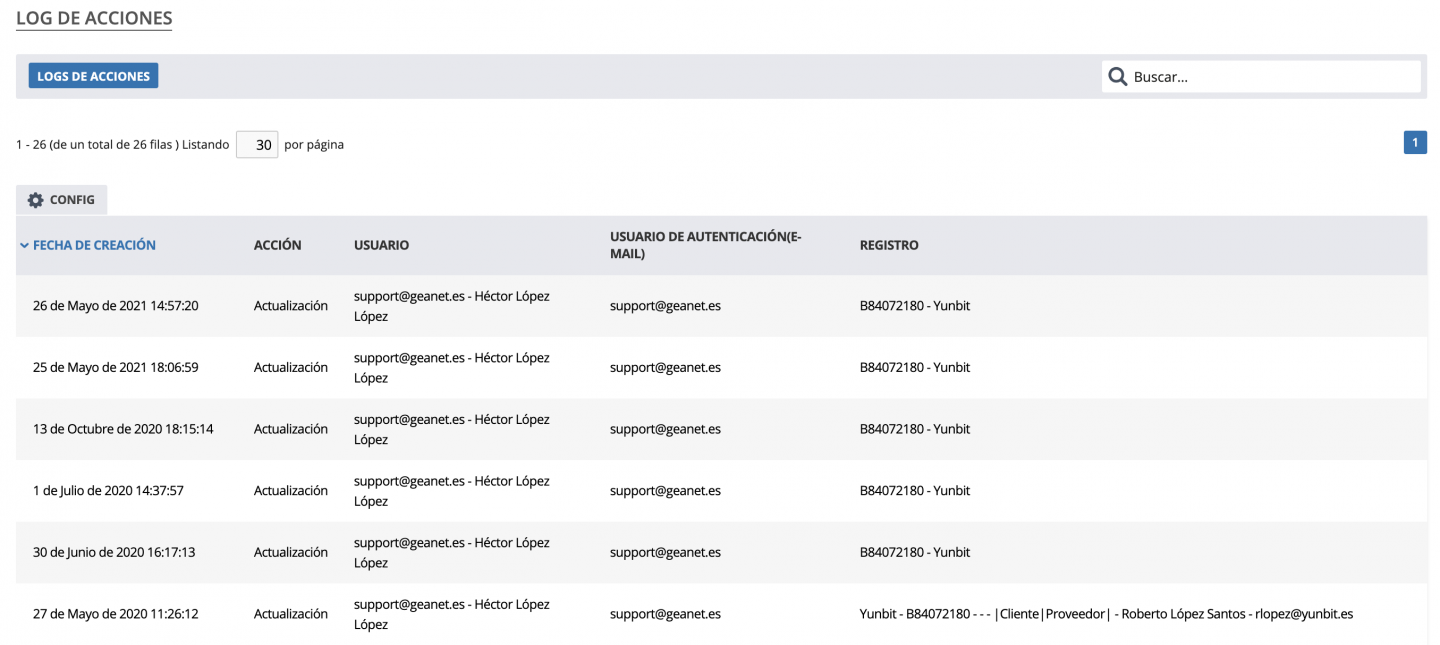Toggle sort arrow on Fecha de Creación
Screen dimensions: 1440x645
[x=24, y=245]
